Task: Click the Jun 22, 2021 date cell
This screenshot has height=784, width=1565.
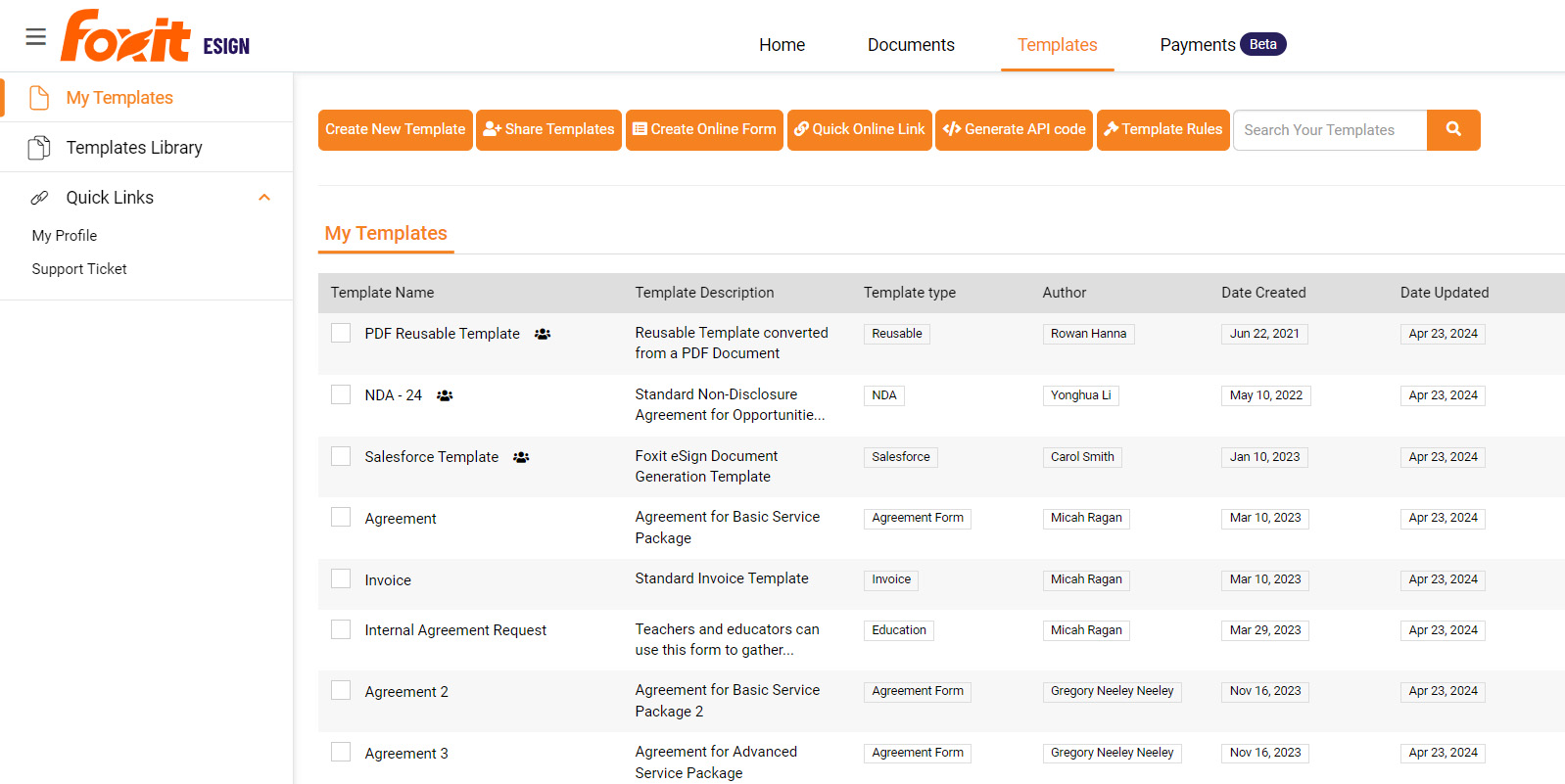Action: click(1264, 334)
